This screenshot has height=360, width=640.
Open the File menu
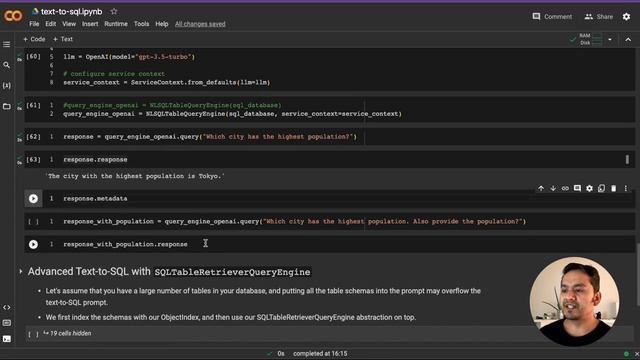pyautogui.click(x=34, y=24)
